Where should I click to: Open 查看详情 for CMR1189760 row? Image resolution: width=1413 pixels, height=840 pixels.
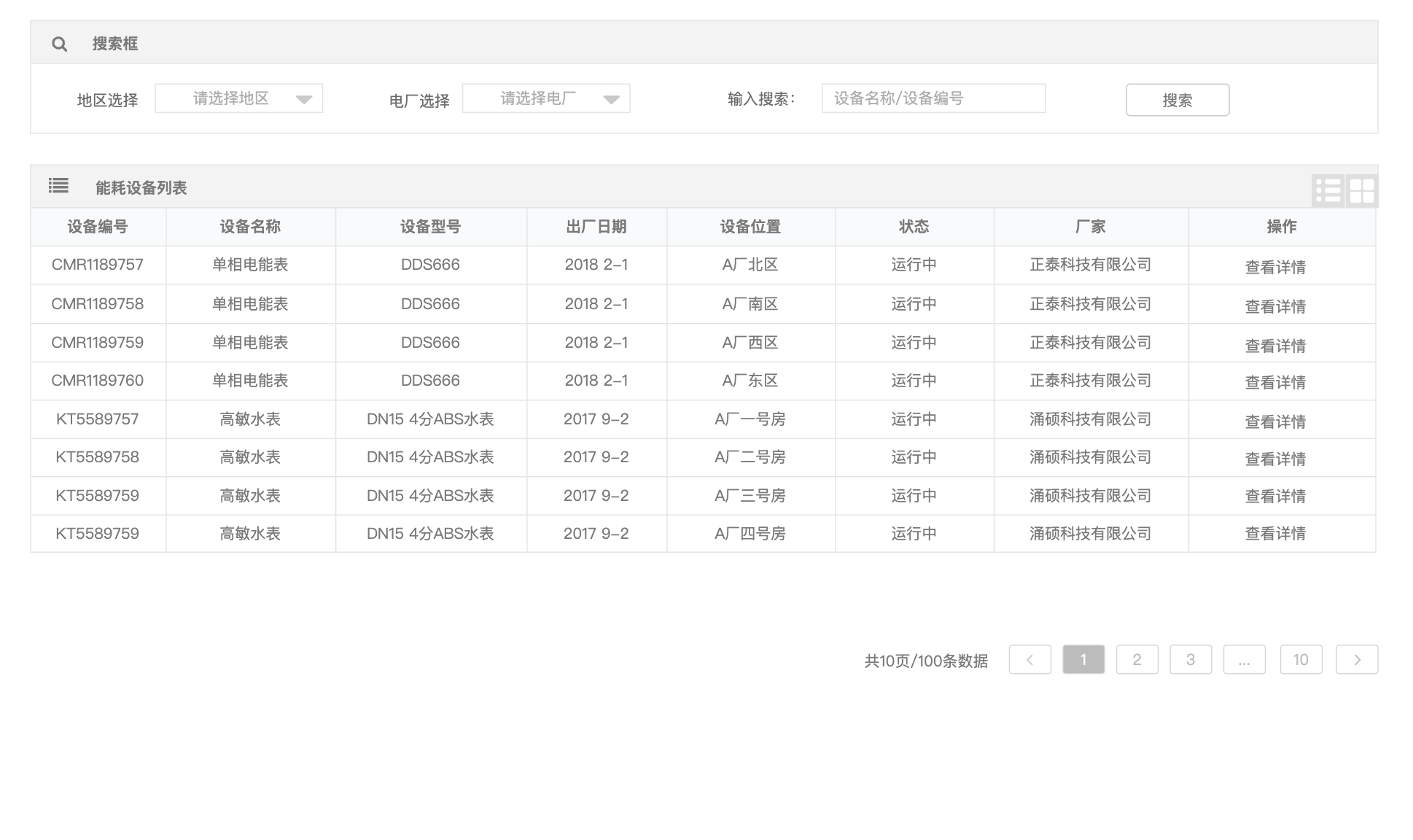1274,382
